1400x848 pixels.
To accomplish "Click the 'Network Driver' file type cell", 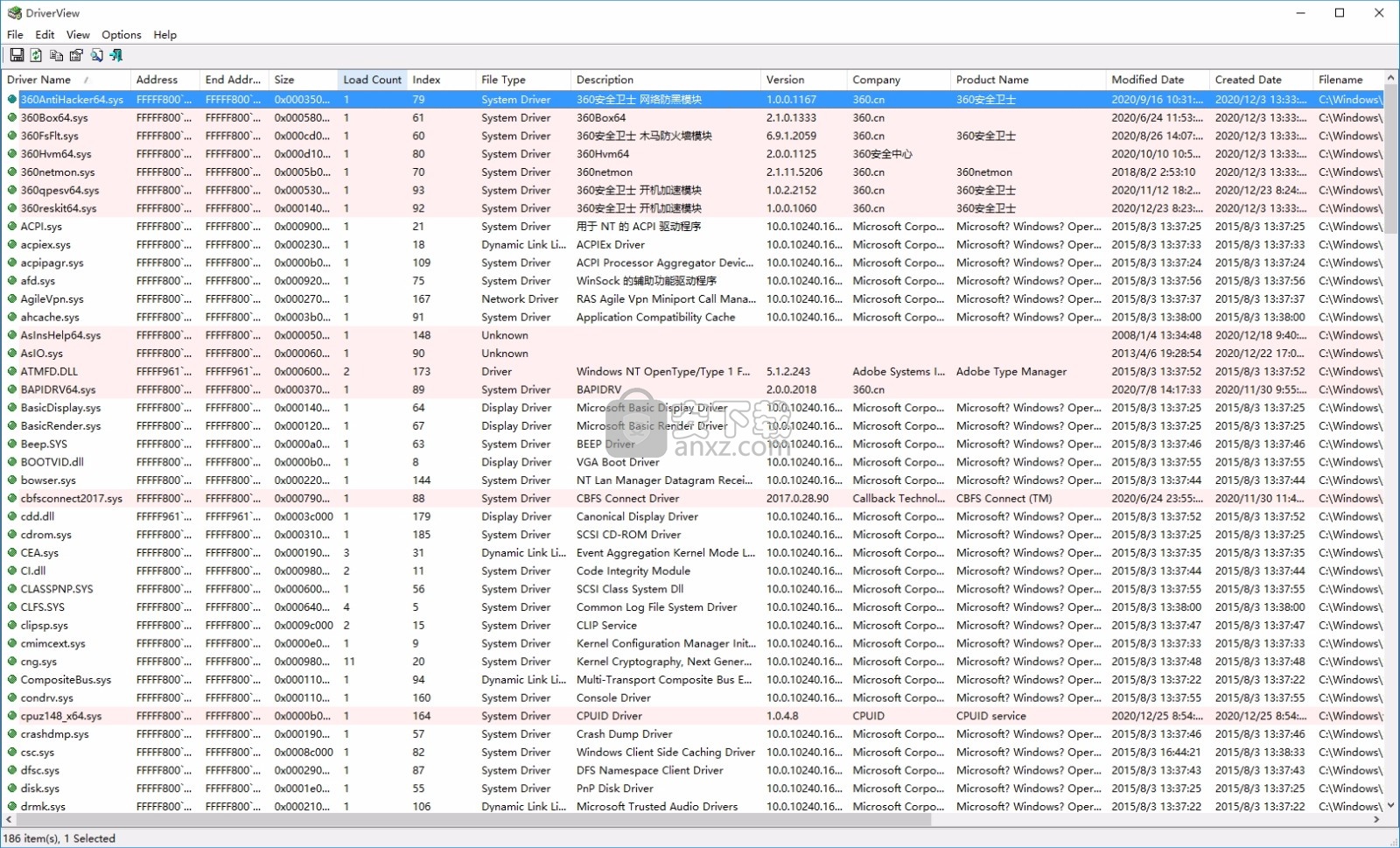I will tap(520, 299).
